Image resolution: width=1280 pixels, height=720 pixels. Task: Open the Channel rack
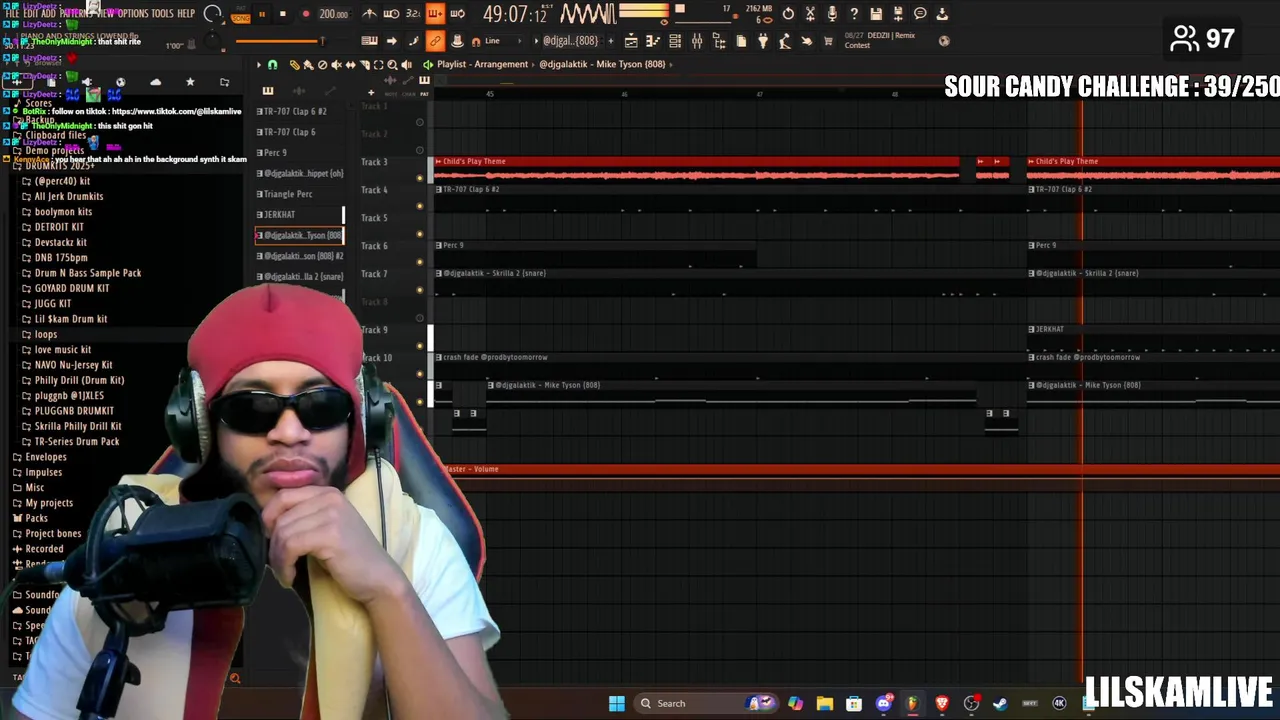coord(675,41)
